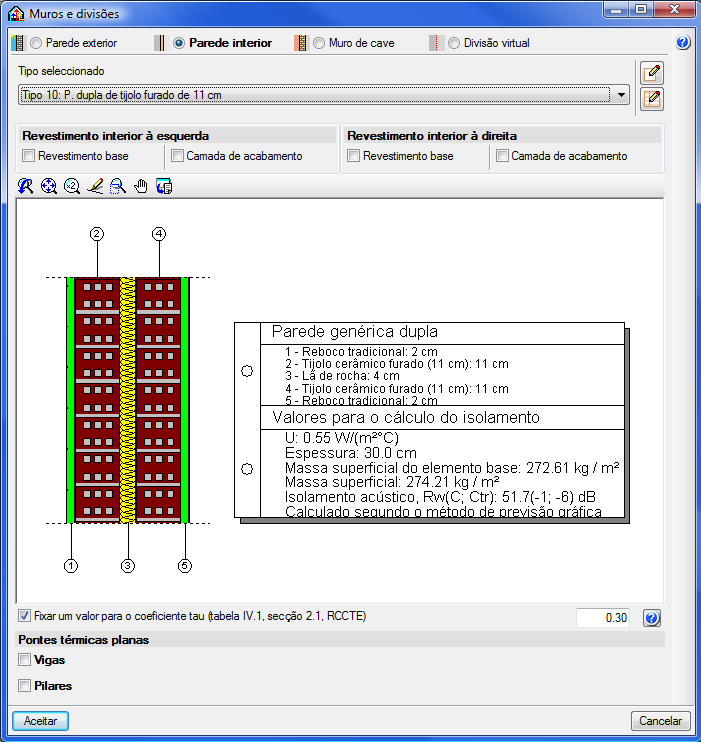Enable the Vigas thermal bridge checkbox
Image resolution: width=701 pixels, height=742 pixels.
(x=24, y=659)
